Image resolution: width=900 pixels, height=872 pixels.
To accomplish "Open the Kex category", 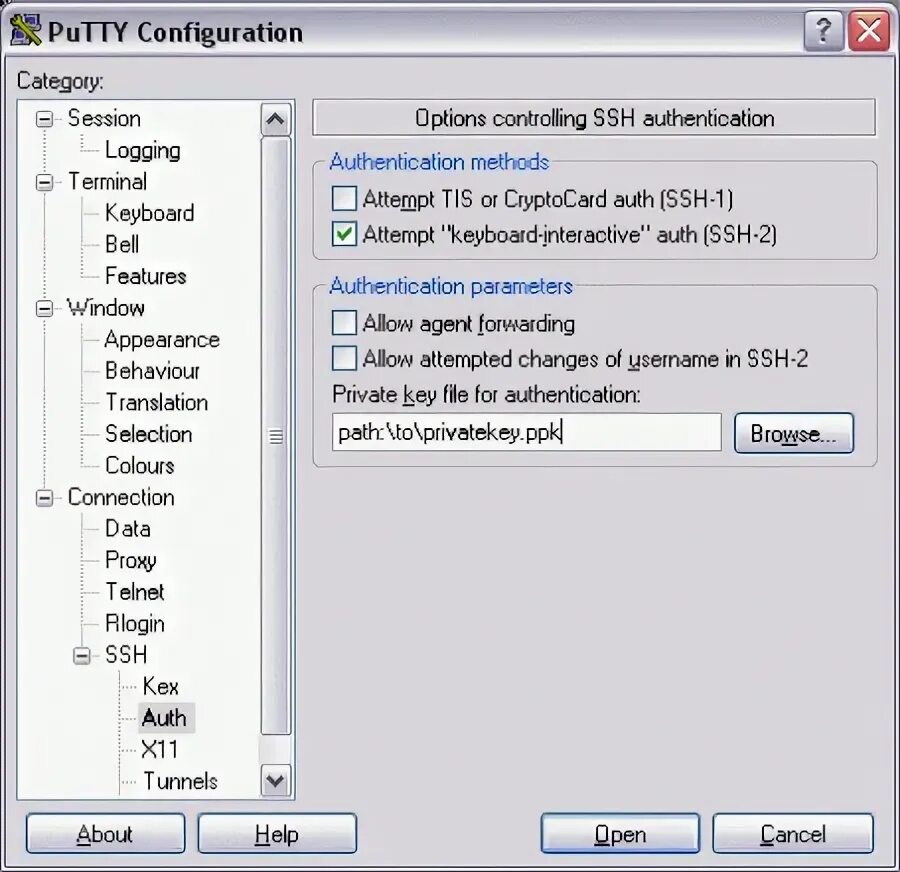I will [x=160, y=687].
